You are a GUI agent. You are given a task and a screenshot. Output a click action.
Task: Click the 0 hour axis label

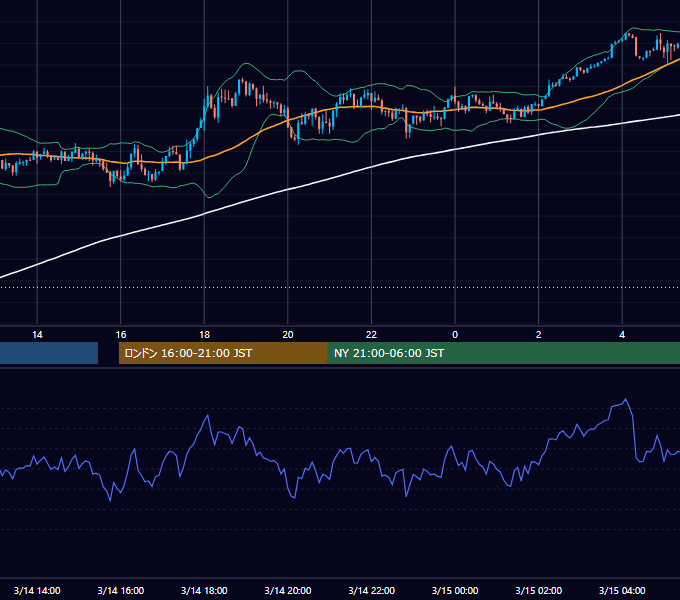coord(455,335)
